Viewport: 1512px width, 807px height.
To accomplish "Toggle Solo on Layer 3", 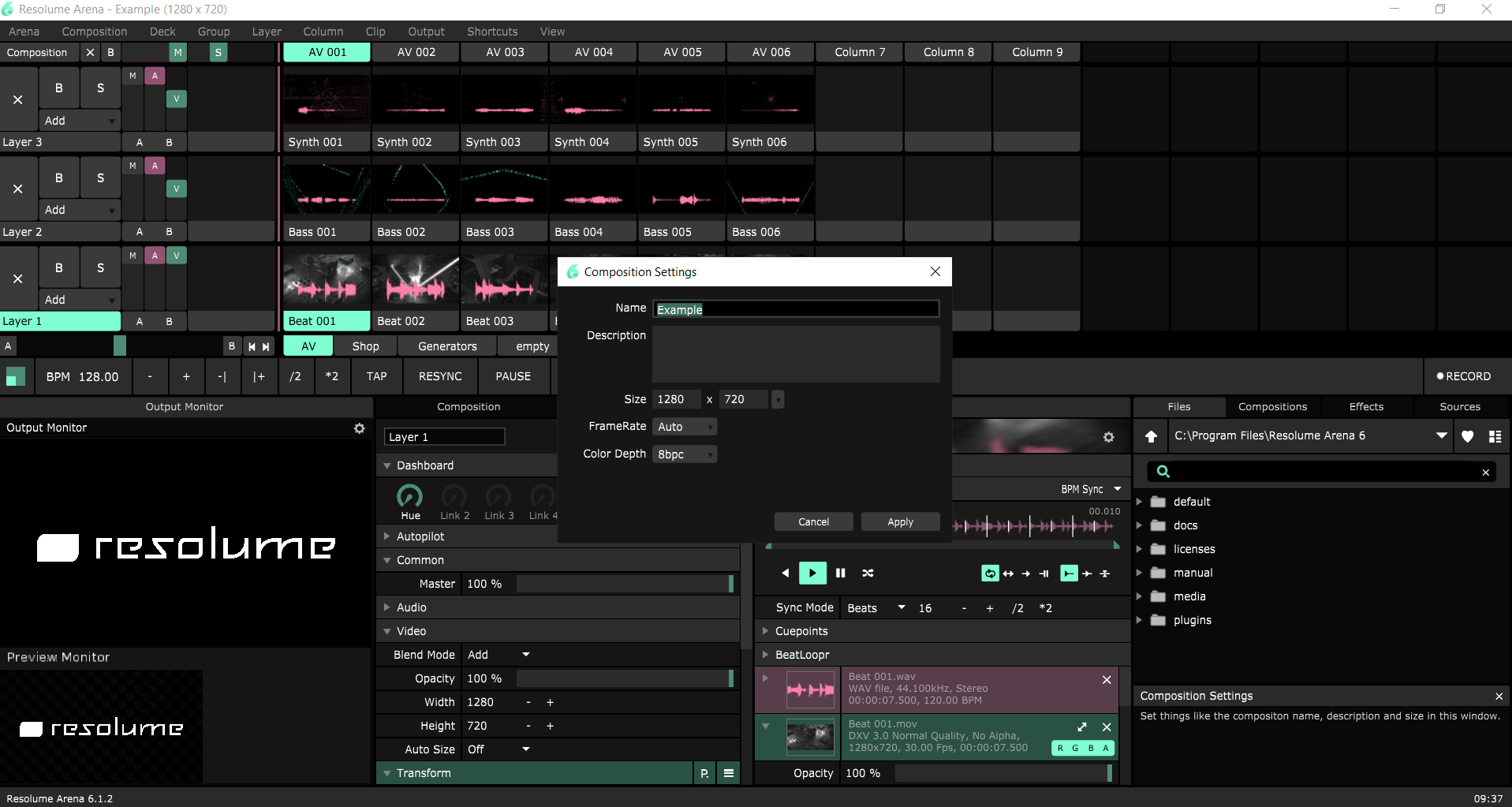I will point(100,88).
